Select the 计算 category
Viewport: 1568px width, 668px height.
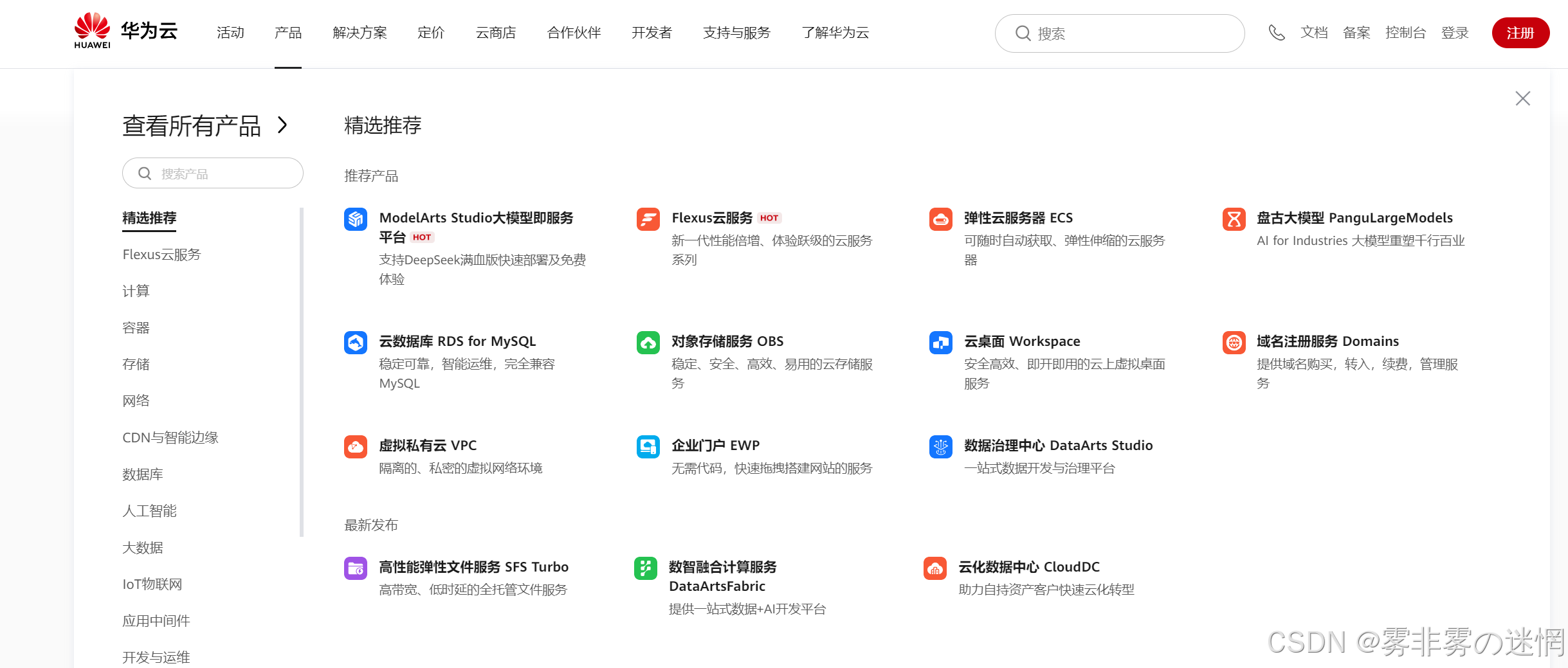pyautogui.click(x=136, y=291)
